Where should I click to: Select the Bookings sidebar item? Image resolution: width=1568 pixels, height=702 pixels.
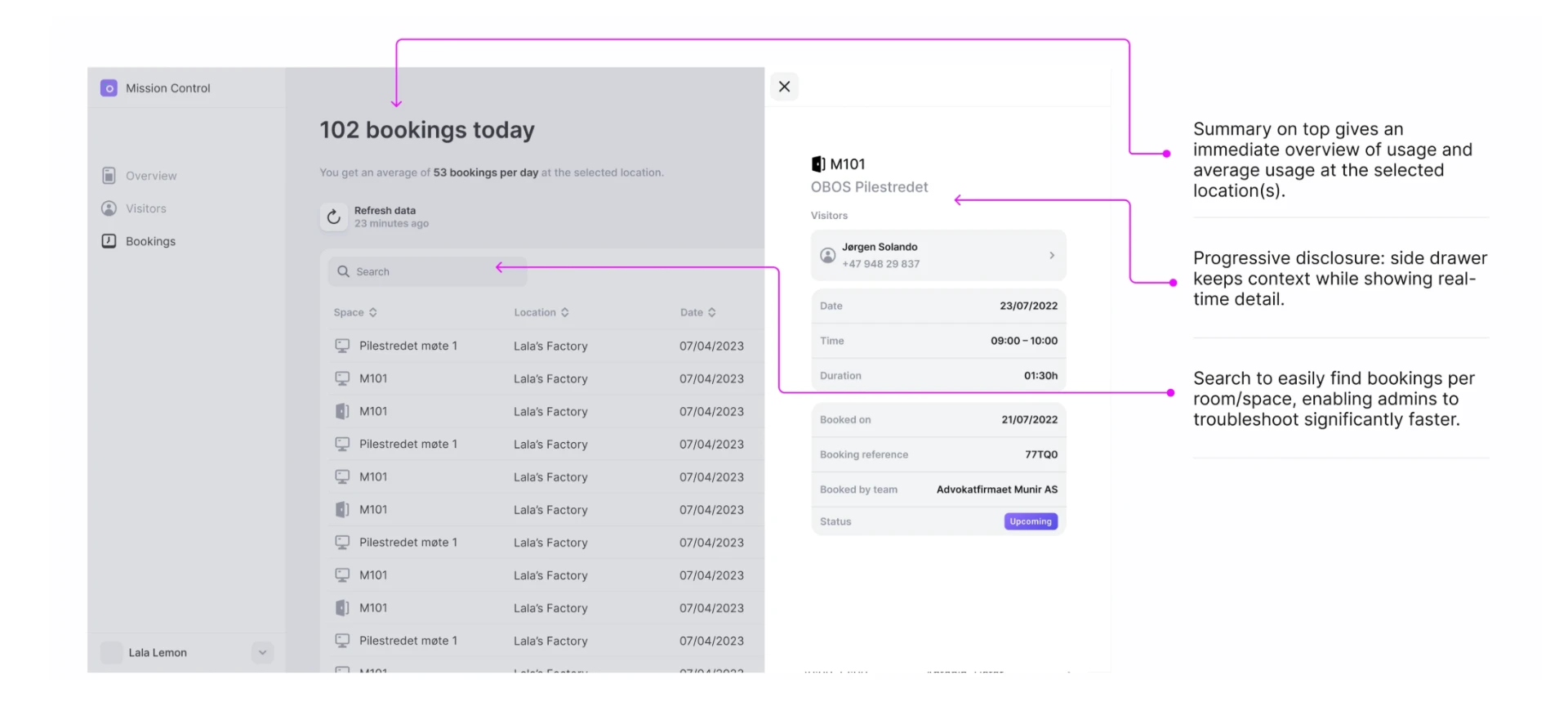(139, 241)
